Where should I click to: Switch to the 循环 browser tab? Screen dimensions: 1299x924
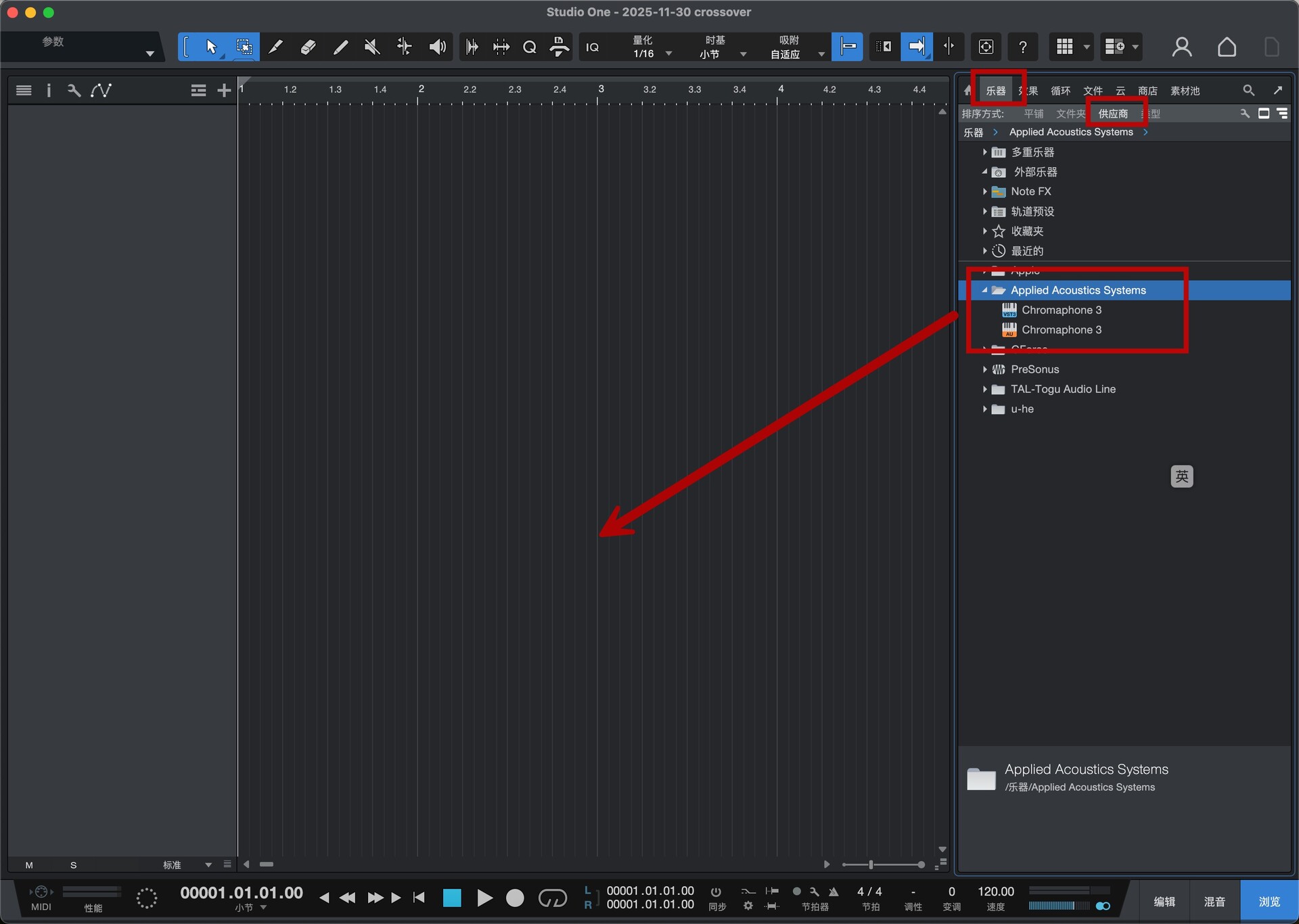click(x=1060, y=91)
